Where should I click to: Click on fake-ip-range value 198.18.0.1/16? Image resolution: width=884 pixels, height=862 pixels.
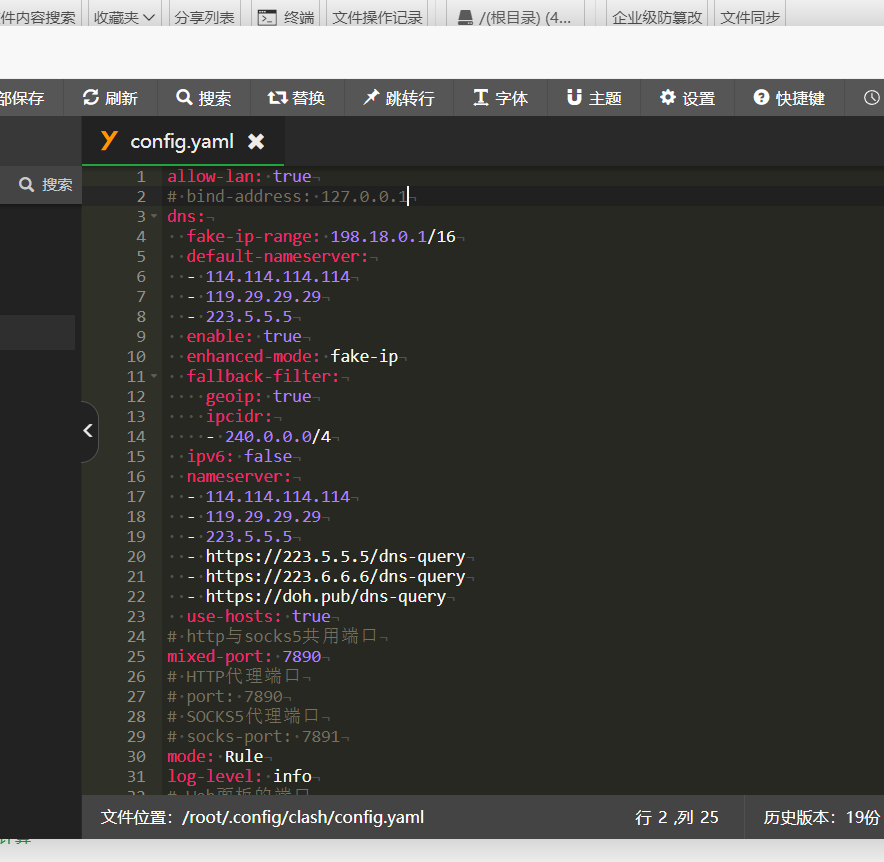pos(393,236)
